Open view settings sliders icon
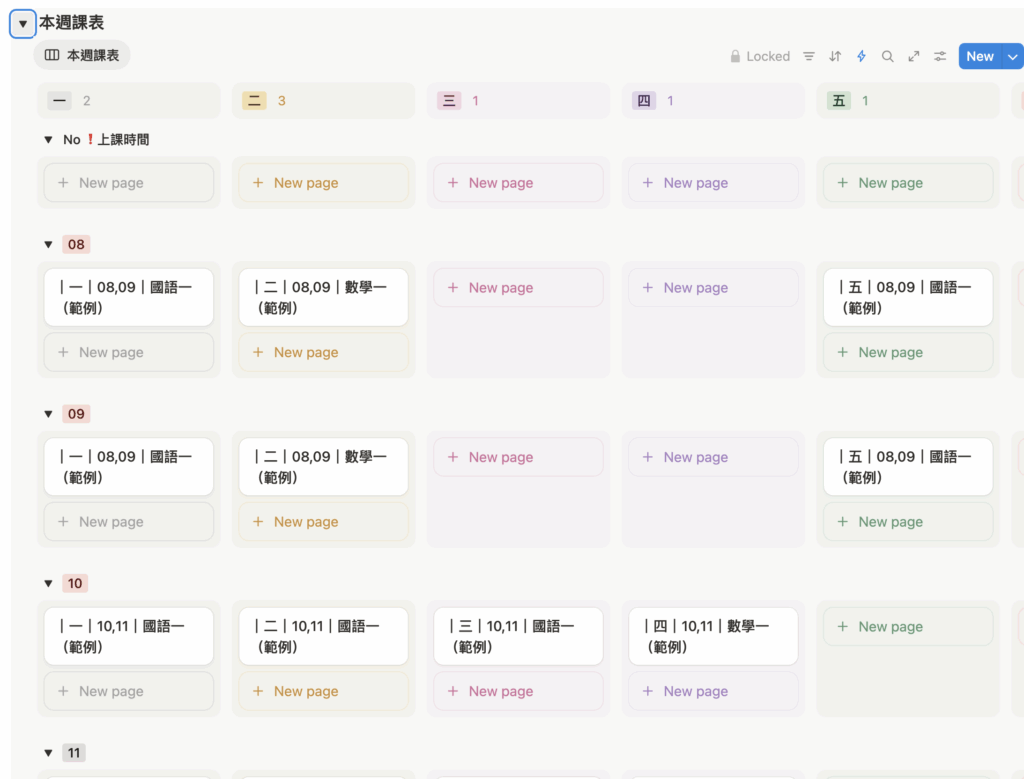This screenshot has height=779, width=1024. coord(940,56)
